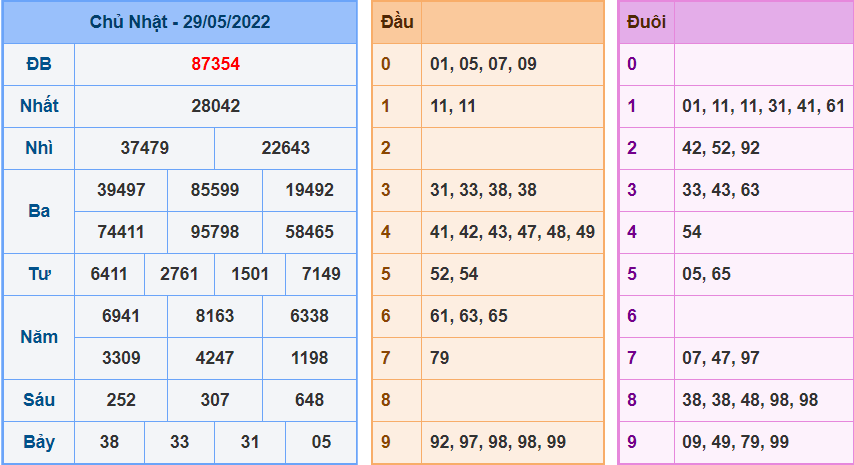
Task: Click the Bảy prize cell showing 31
Action: pyautogui.click(x=250, y=442)
